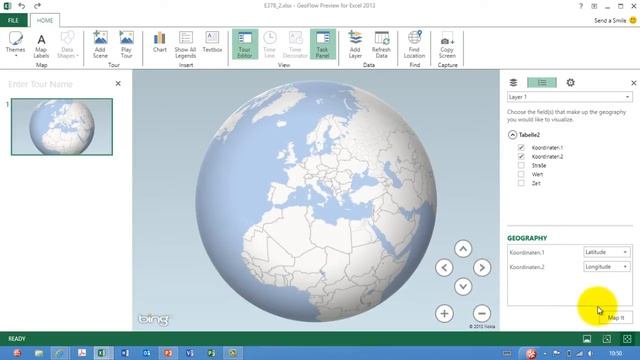Click Refresh Data
Image resolution: width=640 pixels, height=360 pixels.
(x=381, y=45)
